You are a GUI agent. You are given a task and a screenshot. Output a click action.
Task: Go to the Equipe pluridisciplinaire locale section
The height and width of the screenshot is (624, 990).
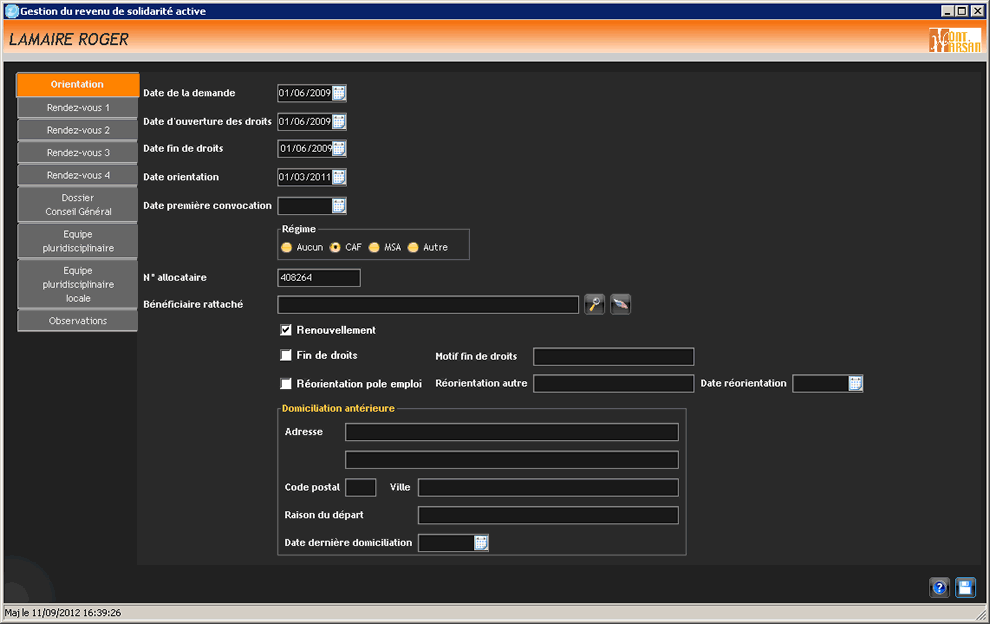(78, 284)
